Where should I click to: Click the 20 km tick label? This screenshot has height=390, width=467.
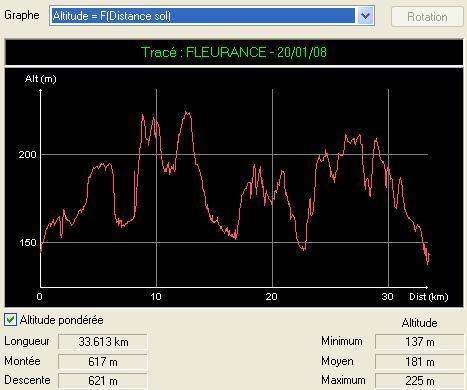click(x=271, y=296)
